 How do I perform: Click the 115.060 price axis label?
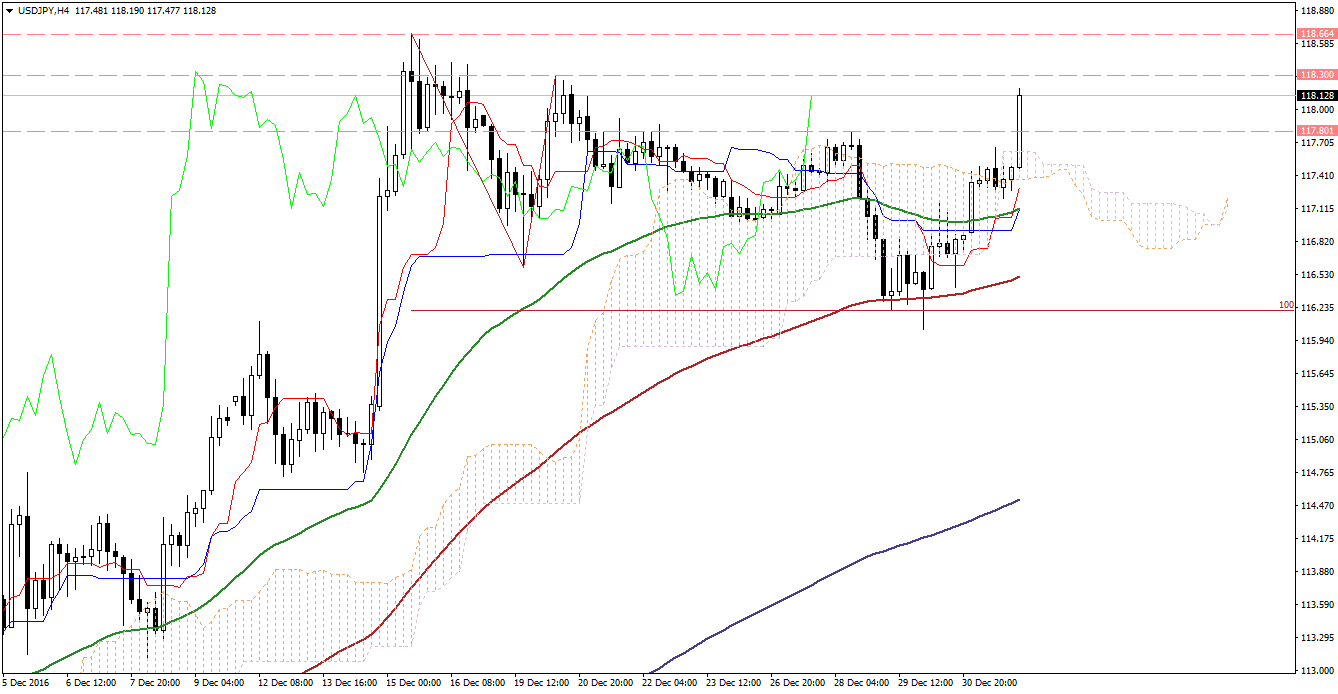click(x=1318, y=440)
